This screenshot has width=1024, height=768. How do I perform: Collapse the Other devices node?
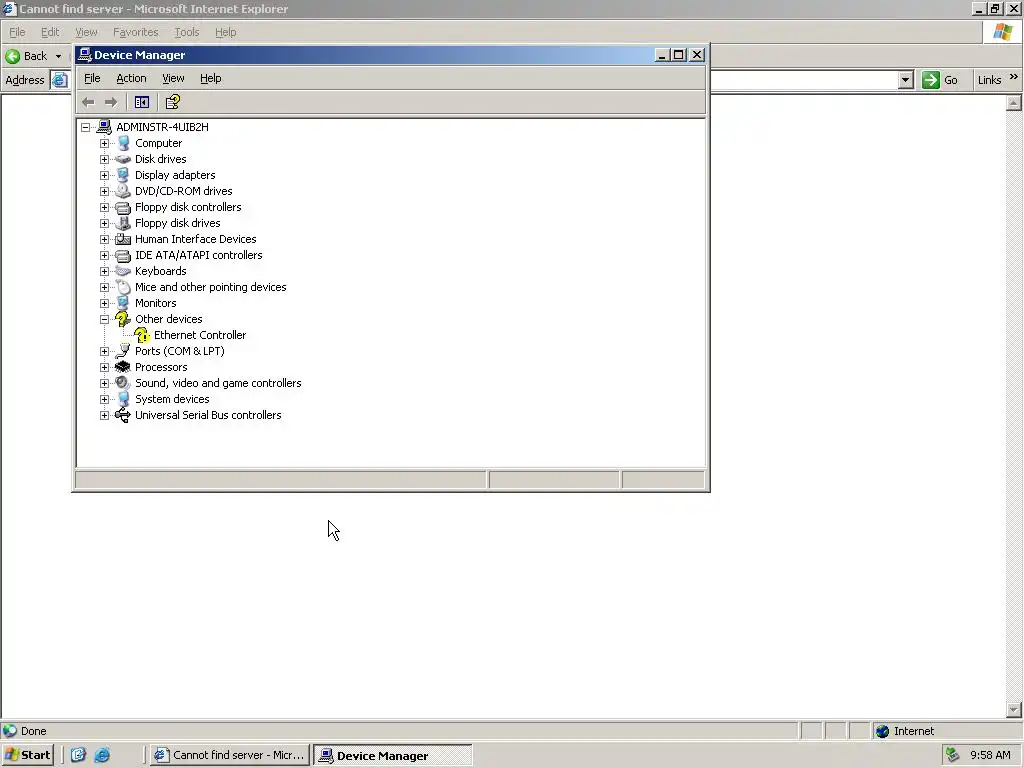pos(104,319)
